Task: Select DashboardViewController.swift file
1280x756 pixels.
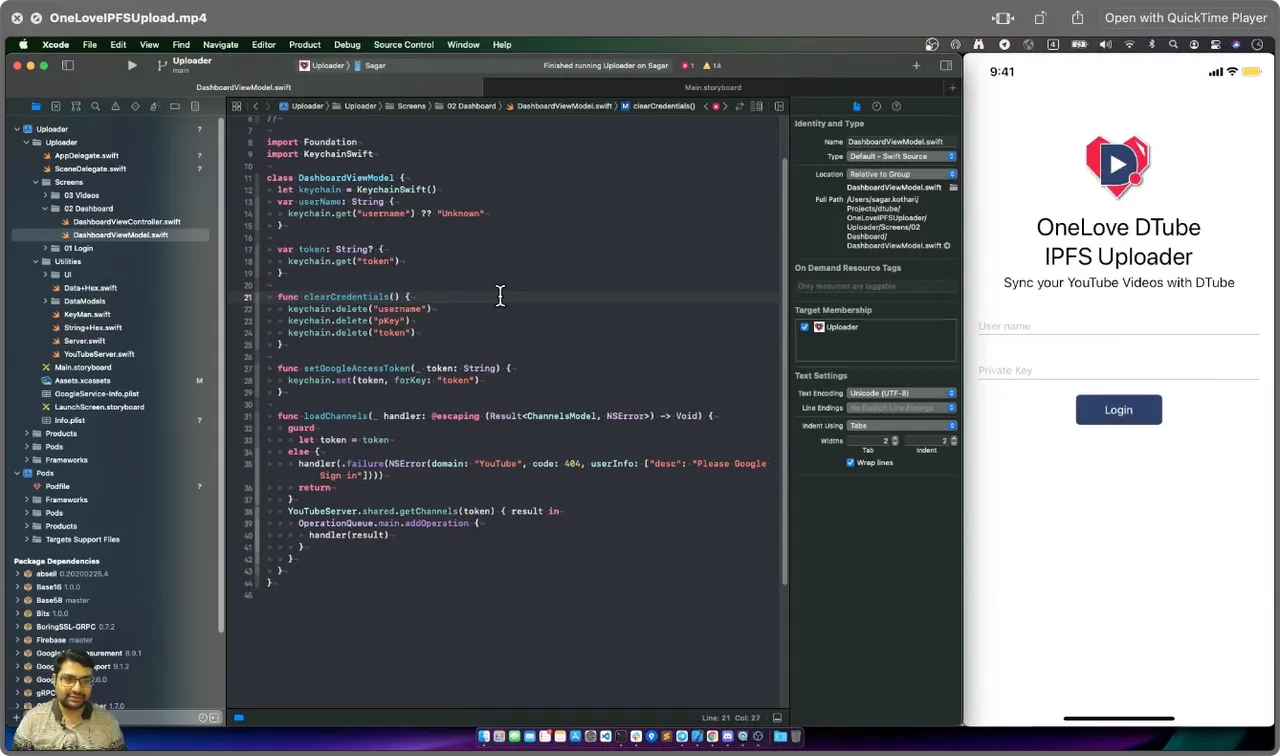Action: (x=126, y=222)
